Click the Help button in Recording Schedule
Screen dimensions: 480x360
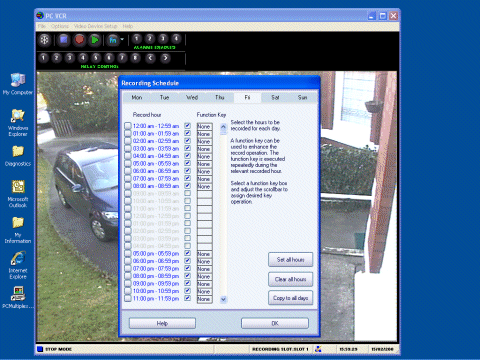tap(162, 323)
